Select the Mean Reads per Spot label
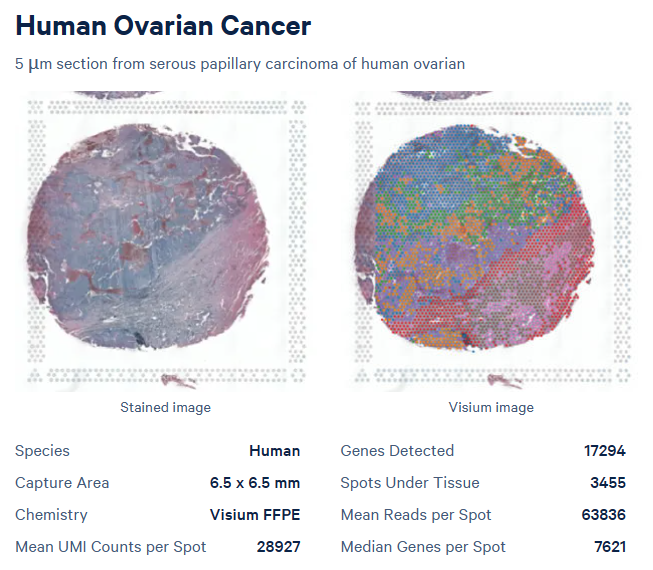This screenshot has width=653, height=570. [x=416, y=515]
